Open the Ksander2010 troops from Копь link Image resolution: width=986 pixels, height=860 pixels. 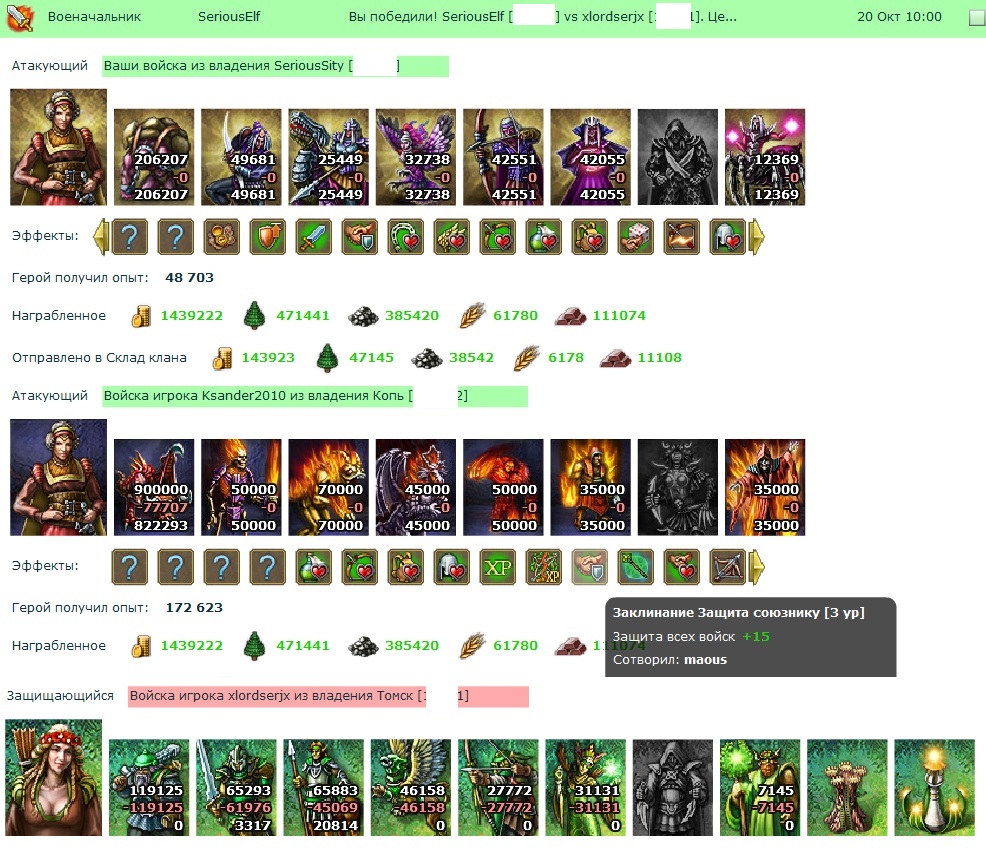coord(314,396)
